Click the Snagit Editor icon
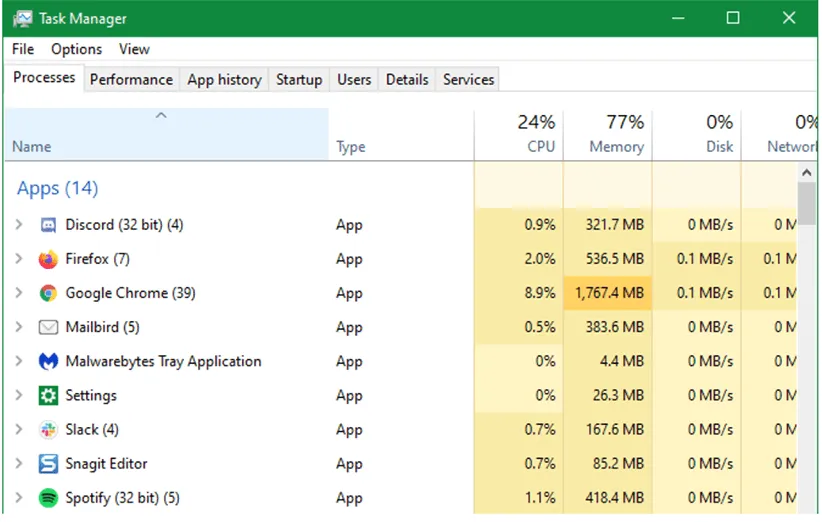822x522 pixels. coord(48,463)
